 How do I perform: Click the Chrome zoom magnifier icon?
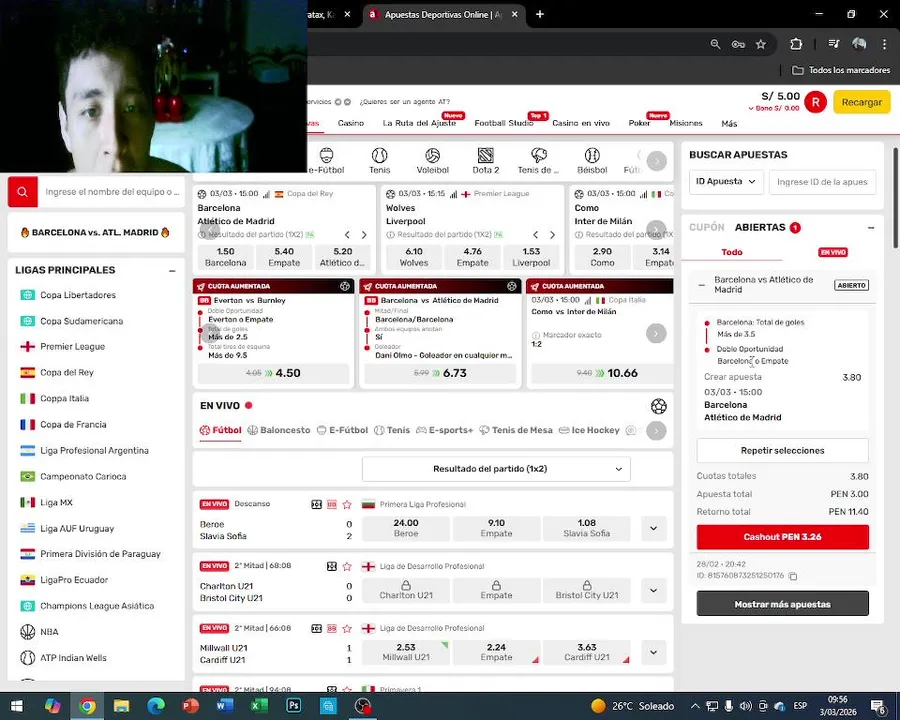715,44
